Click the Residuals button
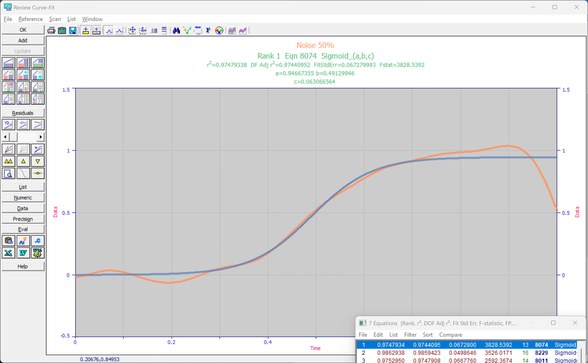This screenshot has height=363, width=588. point(23,113)
